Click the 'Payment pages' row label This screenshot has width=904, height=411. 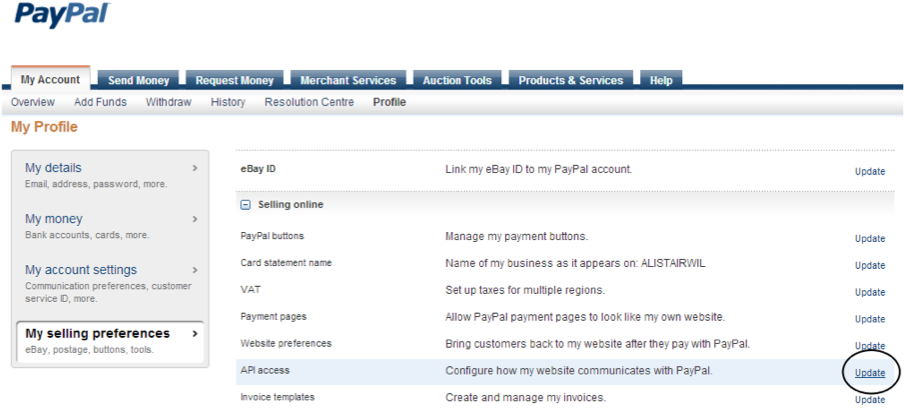point(273,316)
